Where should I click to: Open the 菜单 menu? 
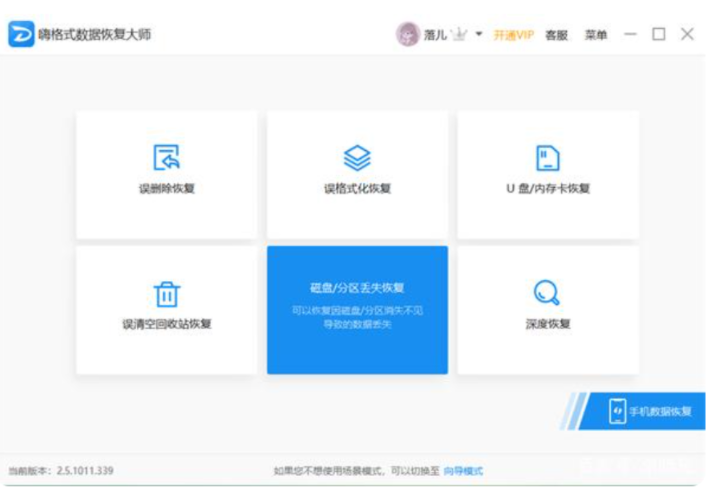[596, 35]
